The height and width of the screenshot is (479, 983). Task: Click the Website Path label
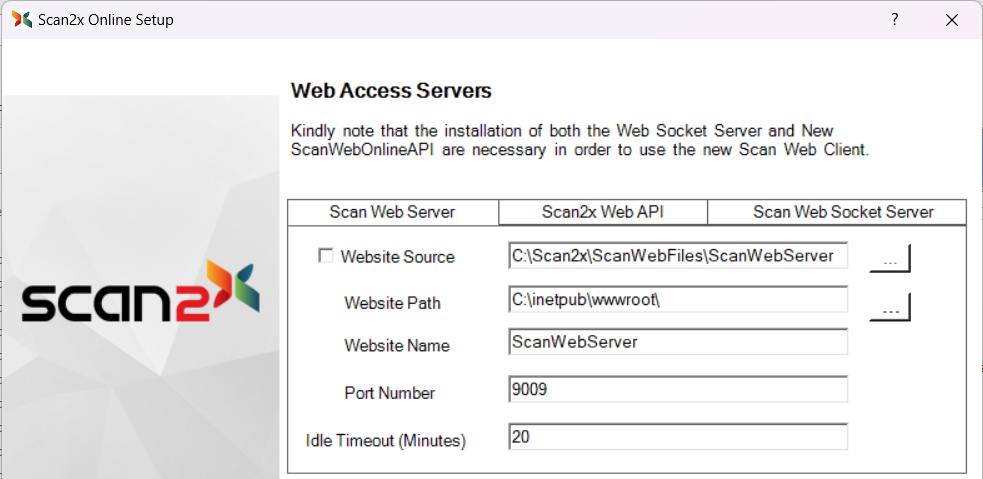point(392,303)
